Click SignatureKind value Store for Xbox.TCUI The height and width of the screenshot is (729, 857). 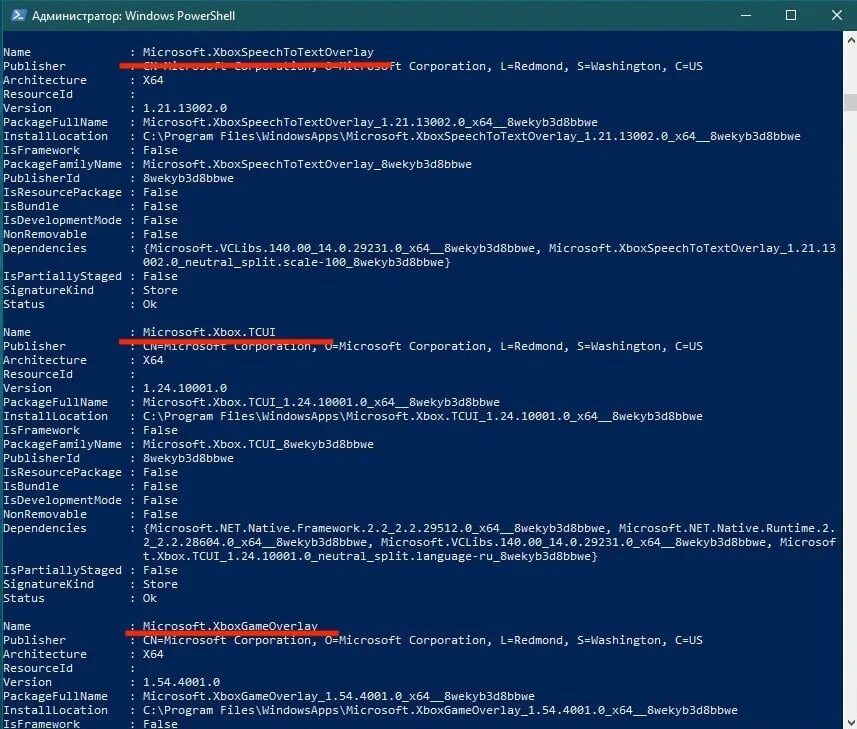[160, 584]
